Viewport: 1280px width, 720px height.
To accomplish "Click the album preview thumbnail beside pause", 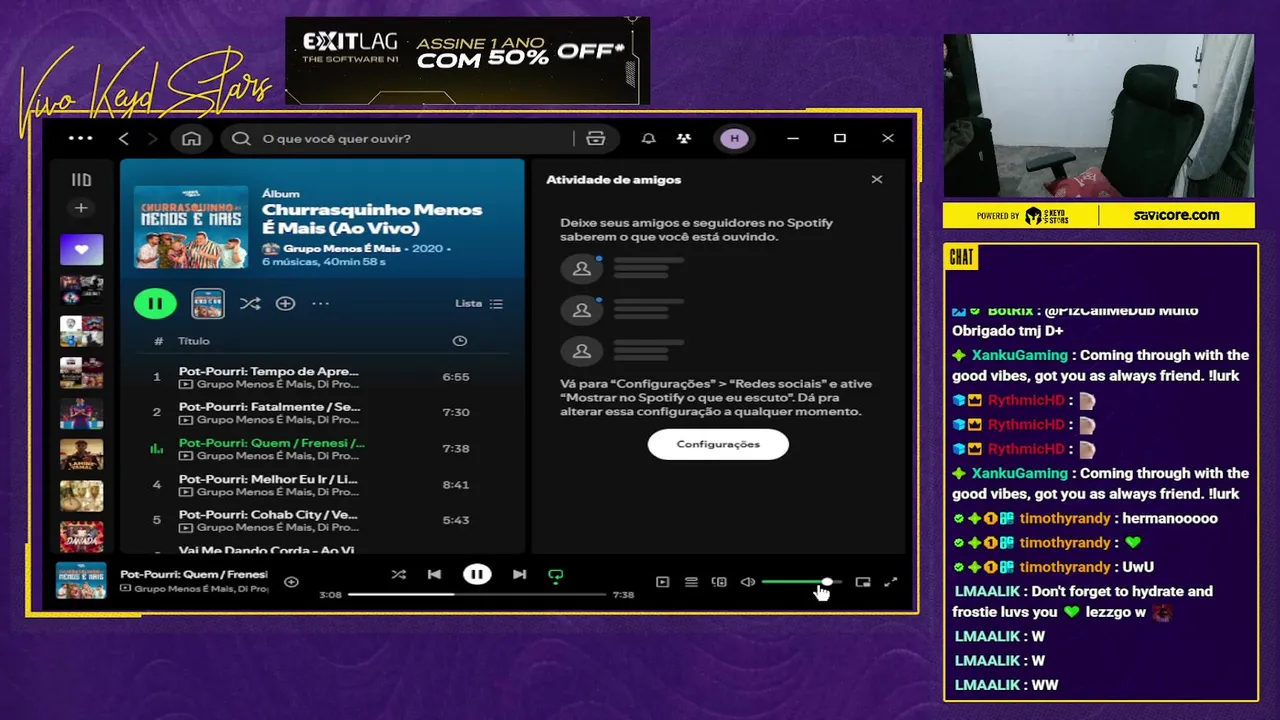I will (208, 303).
